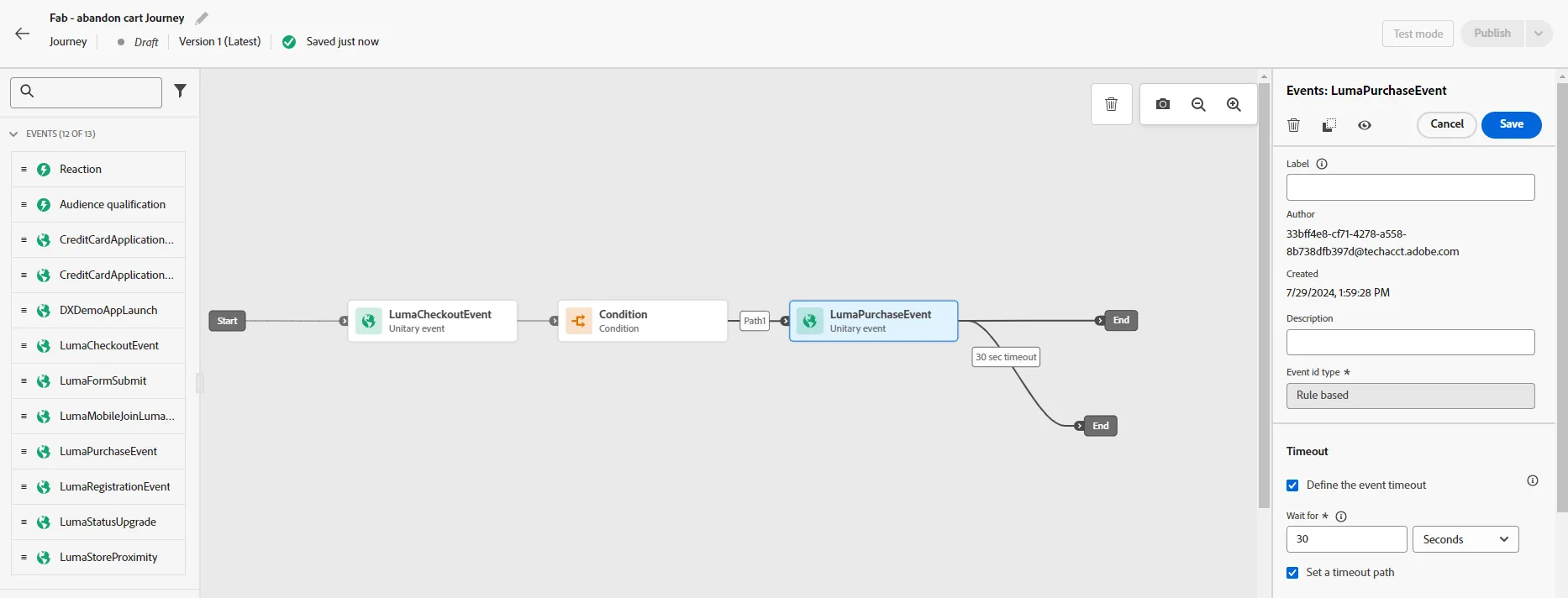This screenshot has width=1568, height=598.
Task: Go back using the arrow icon
Action: [23, 34]
